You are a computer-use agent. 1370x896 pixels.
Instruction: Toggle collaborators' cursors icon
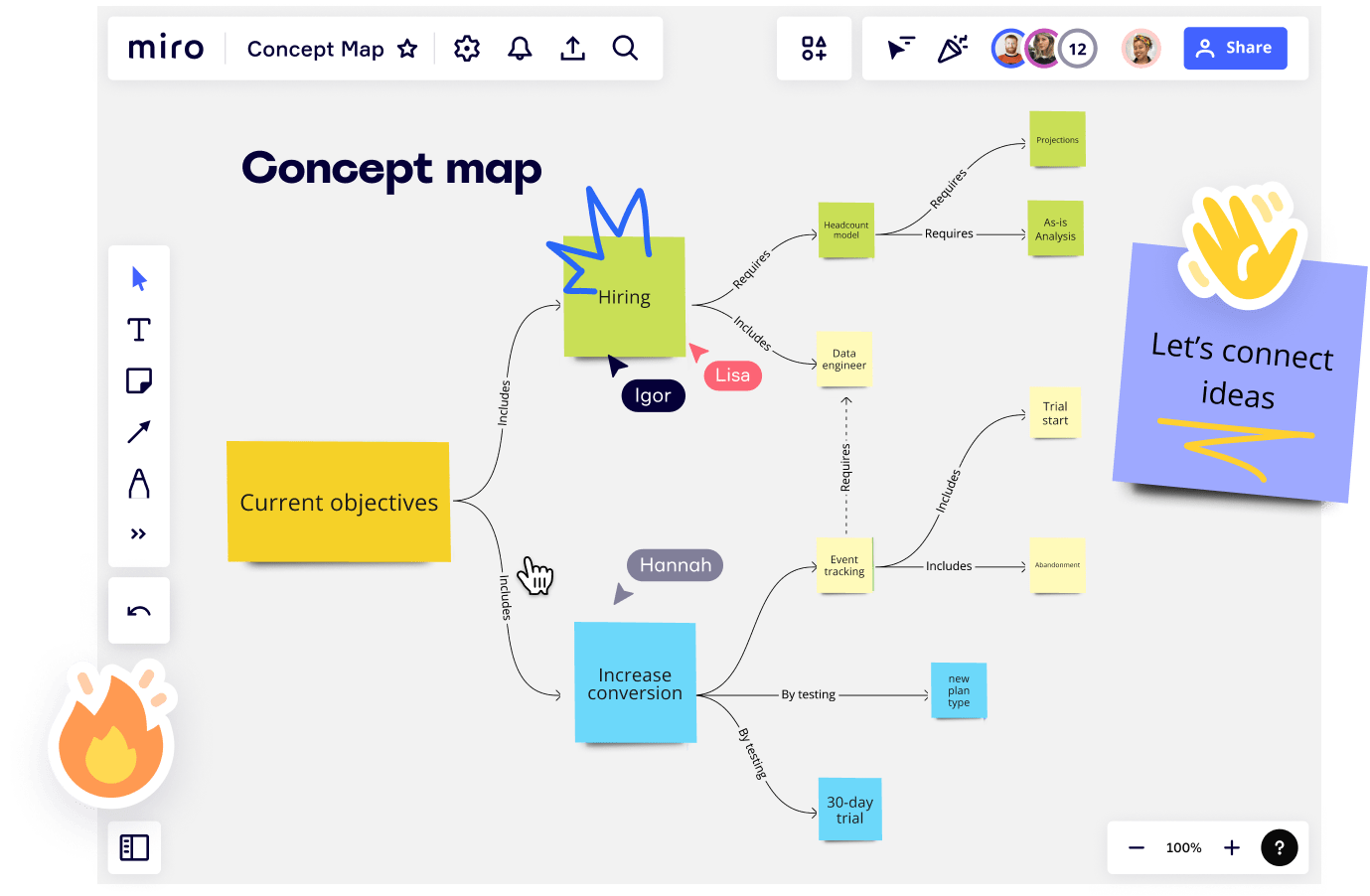[900, 48]
